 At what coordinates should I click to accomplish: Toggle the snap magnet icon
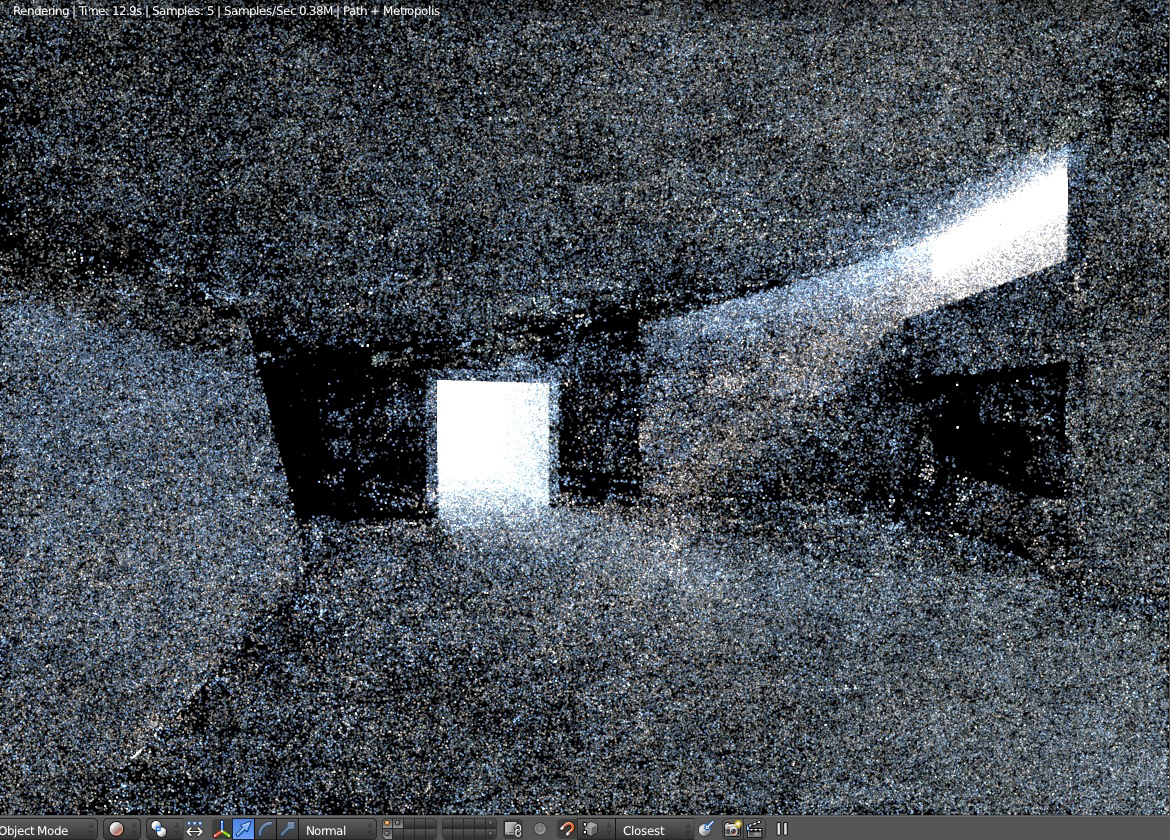[x=567, y=830]
